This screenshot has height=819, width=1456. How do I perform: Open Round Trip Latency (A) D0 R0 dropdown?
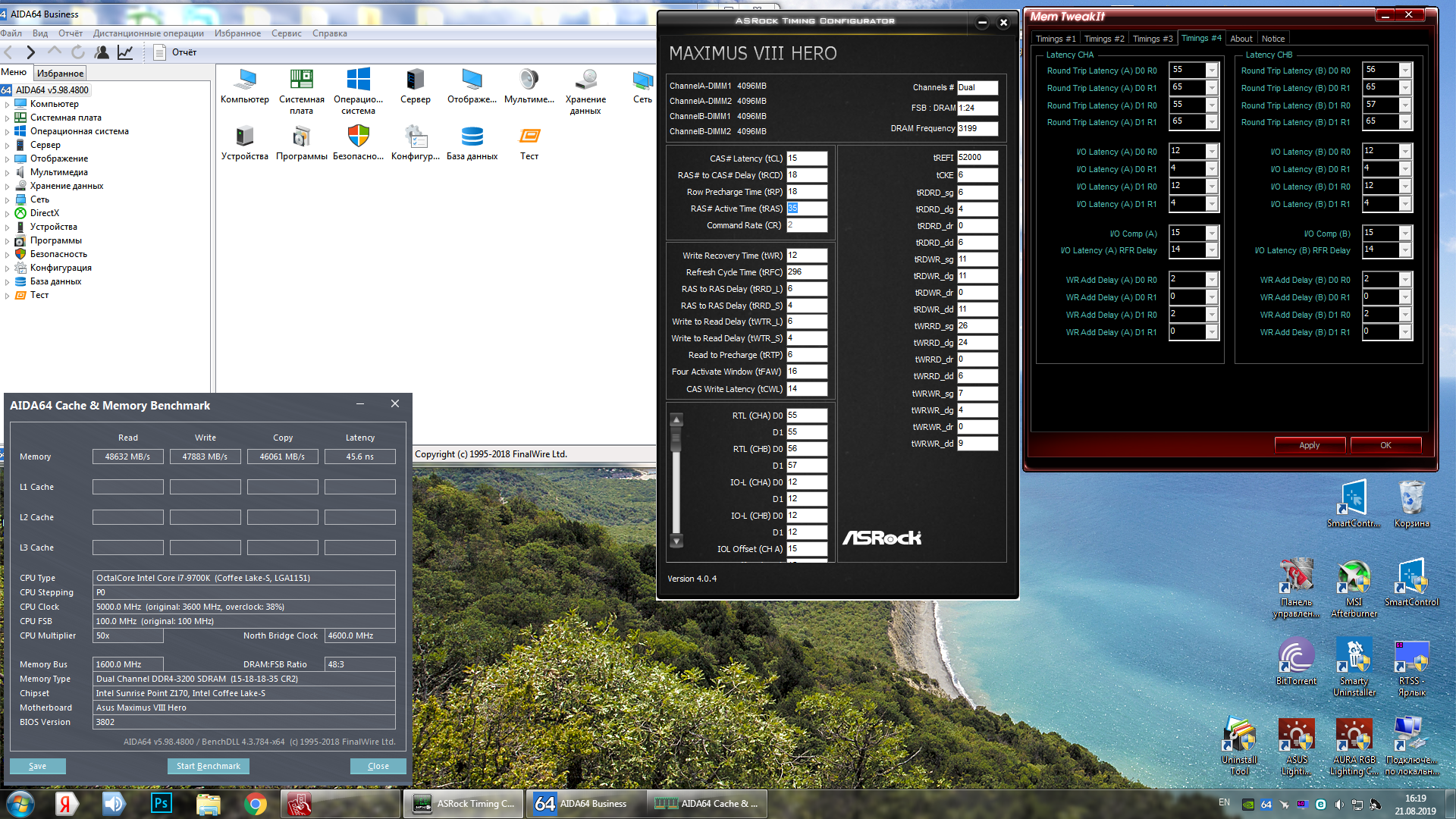1212,71
